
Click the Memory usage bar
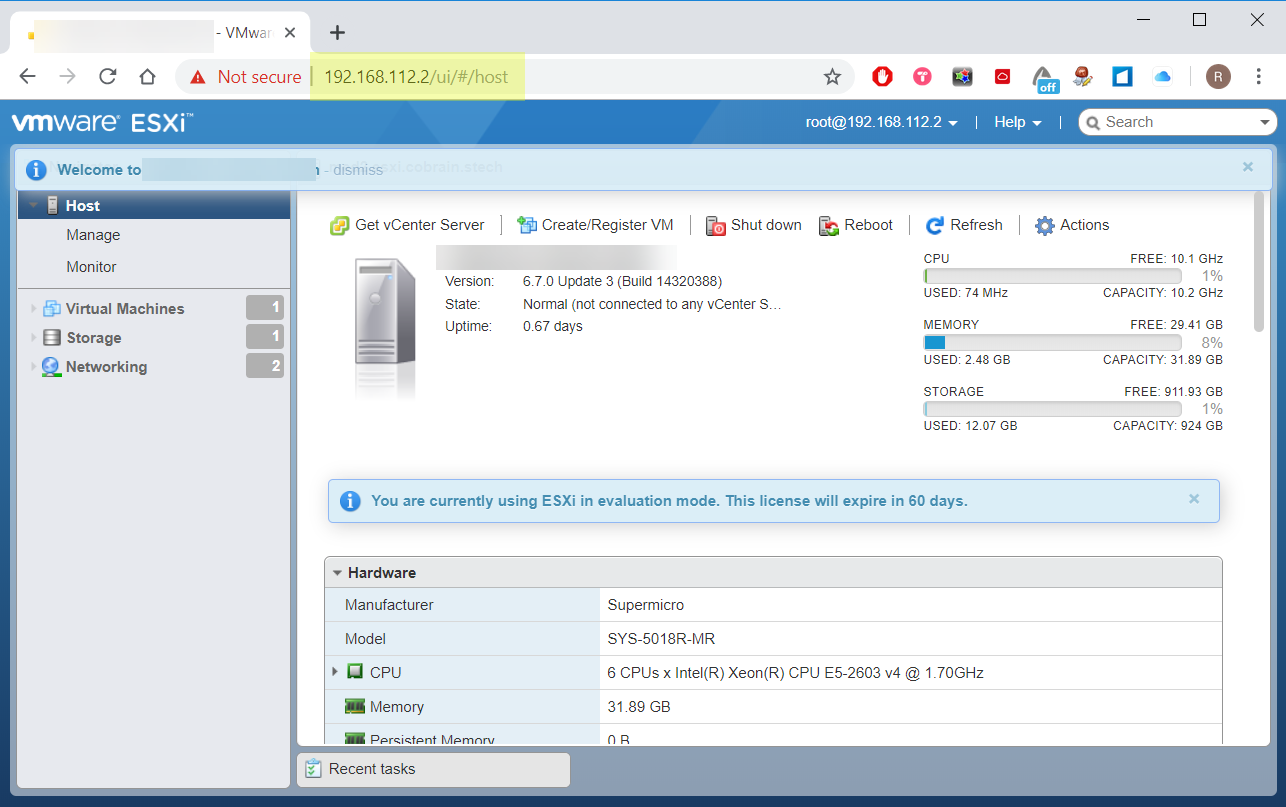coord(1052,342)
